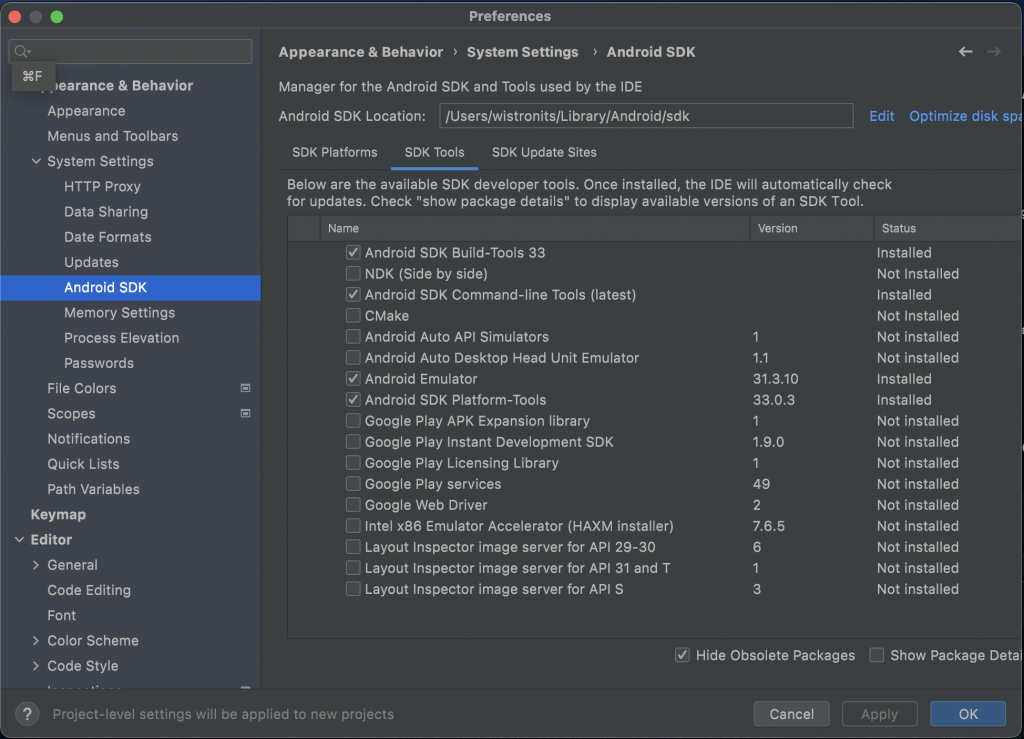
Task: Click the back navigation arrow
Action: coord(965,52)
